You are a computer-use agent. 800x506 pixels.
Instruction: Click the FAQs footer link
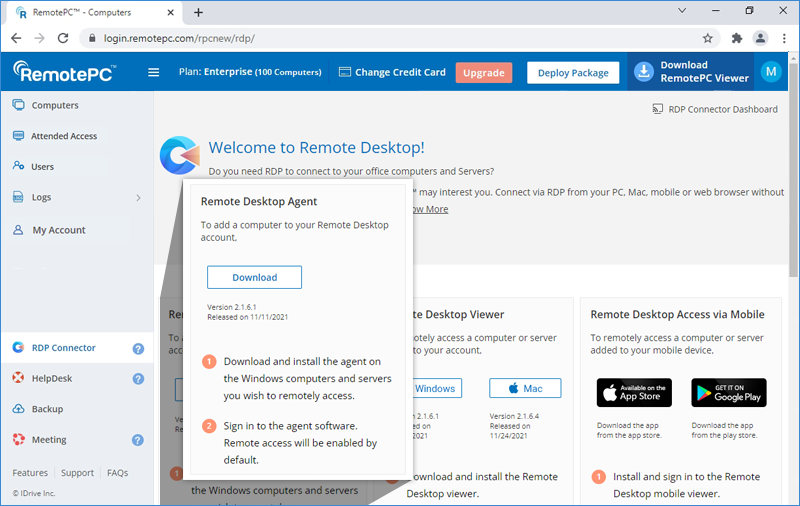click(117, 473)
